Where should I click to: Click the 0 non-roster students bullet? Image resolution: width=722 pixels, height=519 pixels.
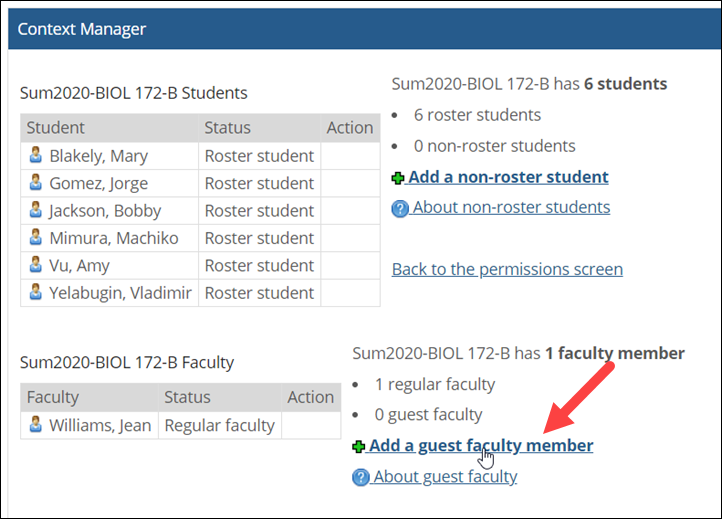495,146
